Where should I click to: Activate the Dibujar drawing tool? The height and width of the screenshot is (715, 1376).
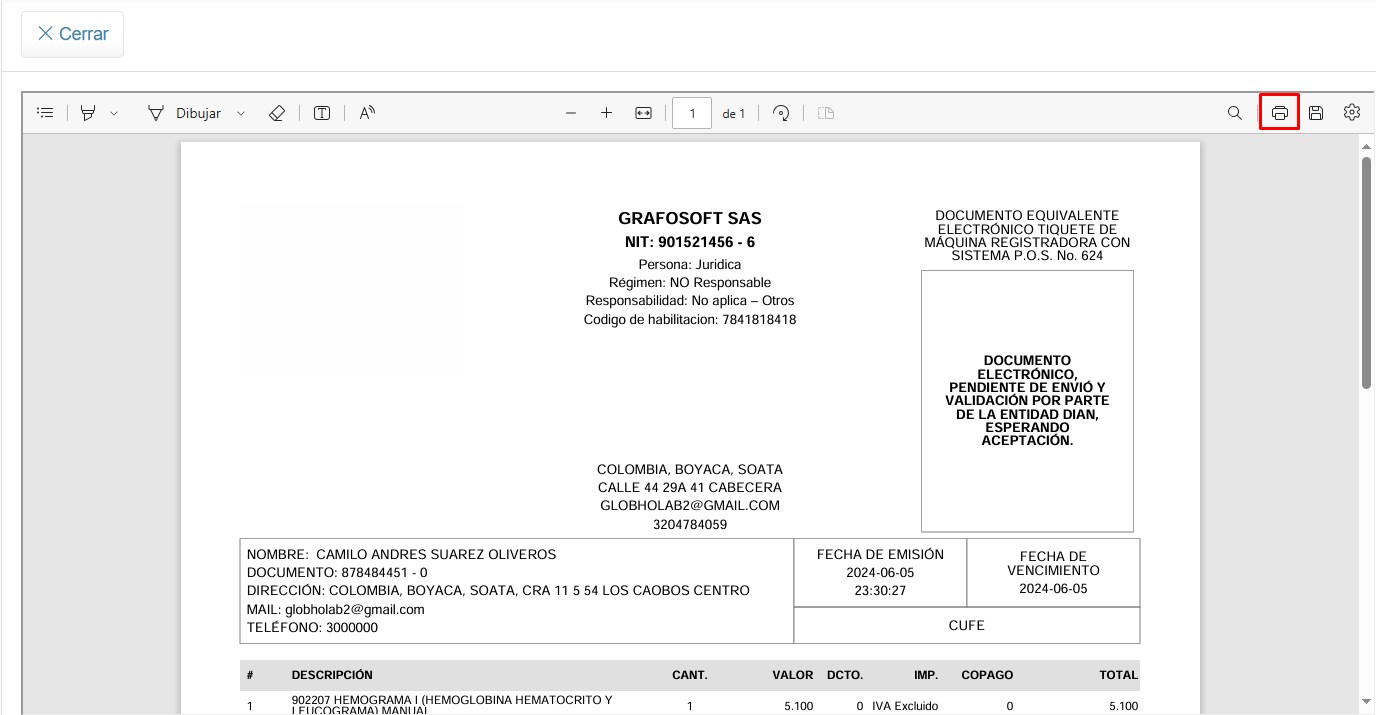185,113
